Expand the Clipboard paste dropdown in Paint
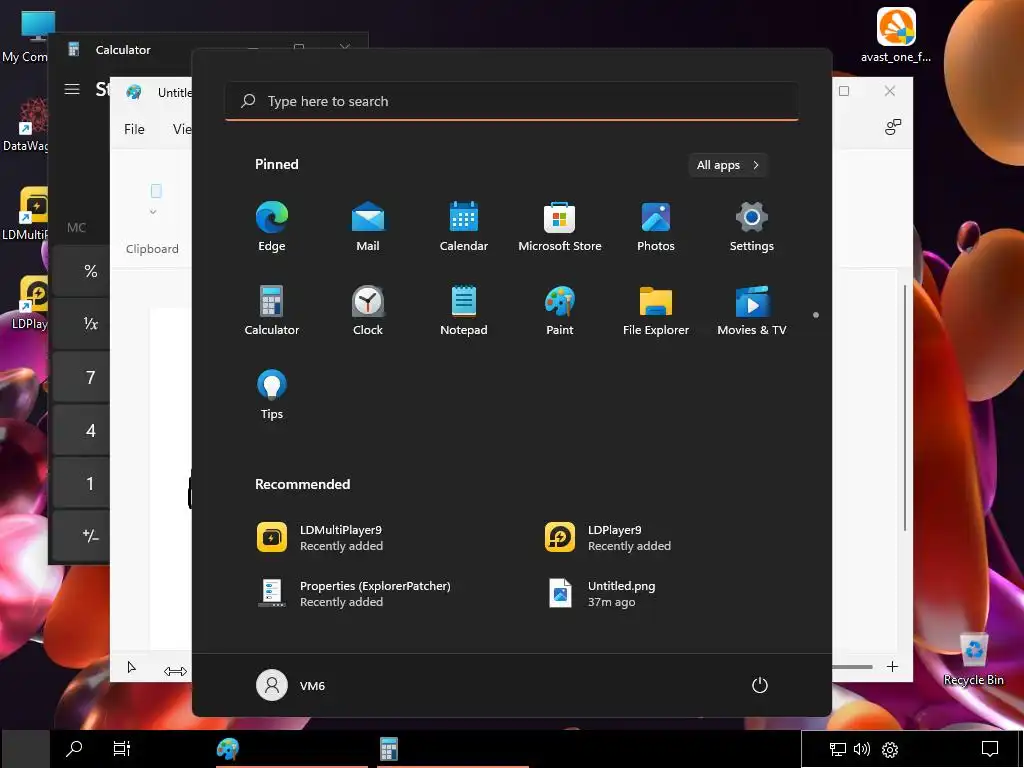The height and width of the screenshot is (768, 1024). (x=153, y=212)
